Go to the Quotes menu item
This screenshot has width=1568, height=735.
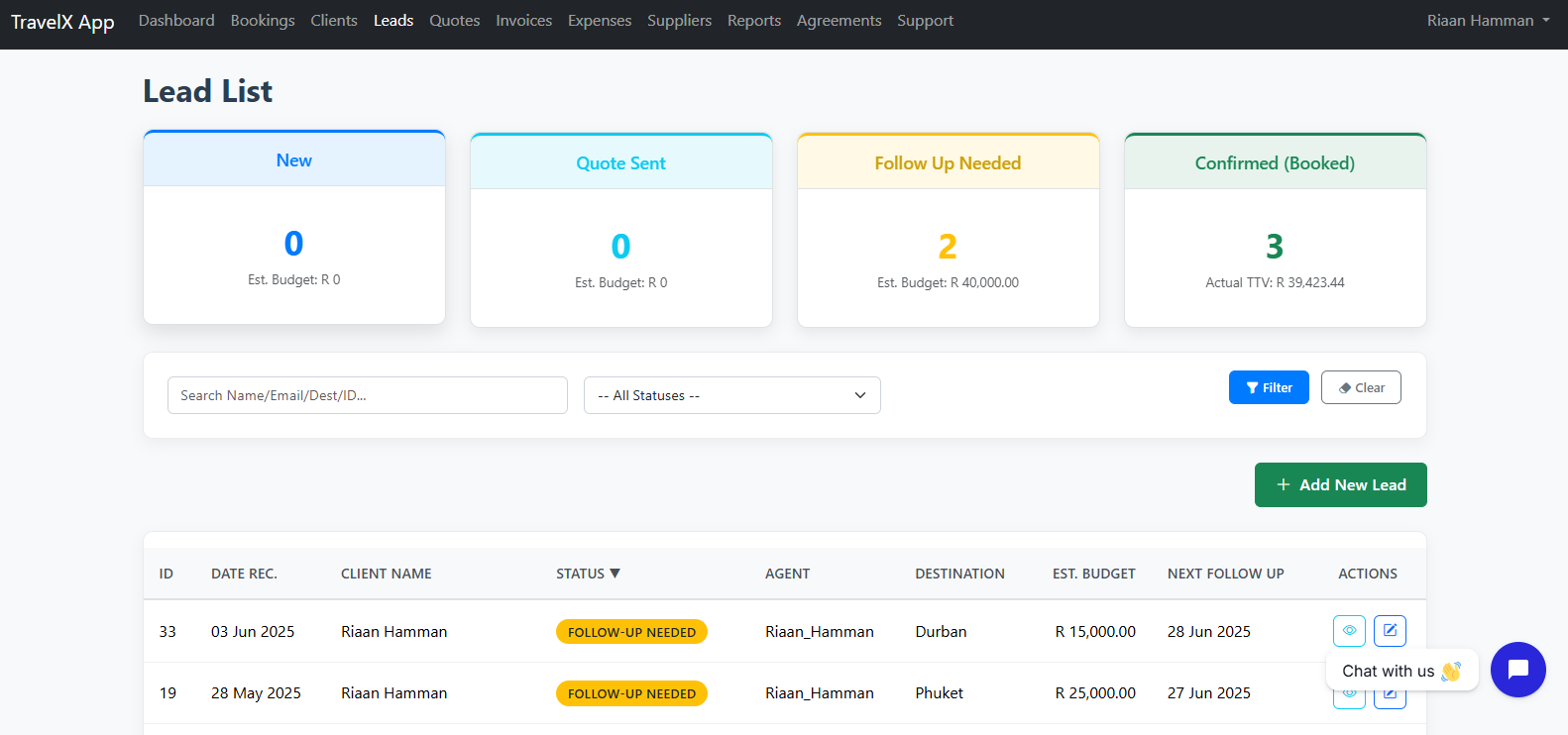click(454, 21)
